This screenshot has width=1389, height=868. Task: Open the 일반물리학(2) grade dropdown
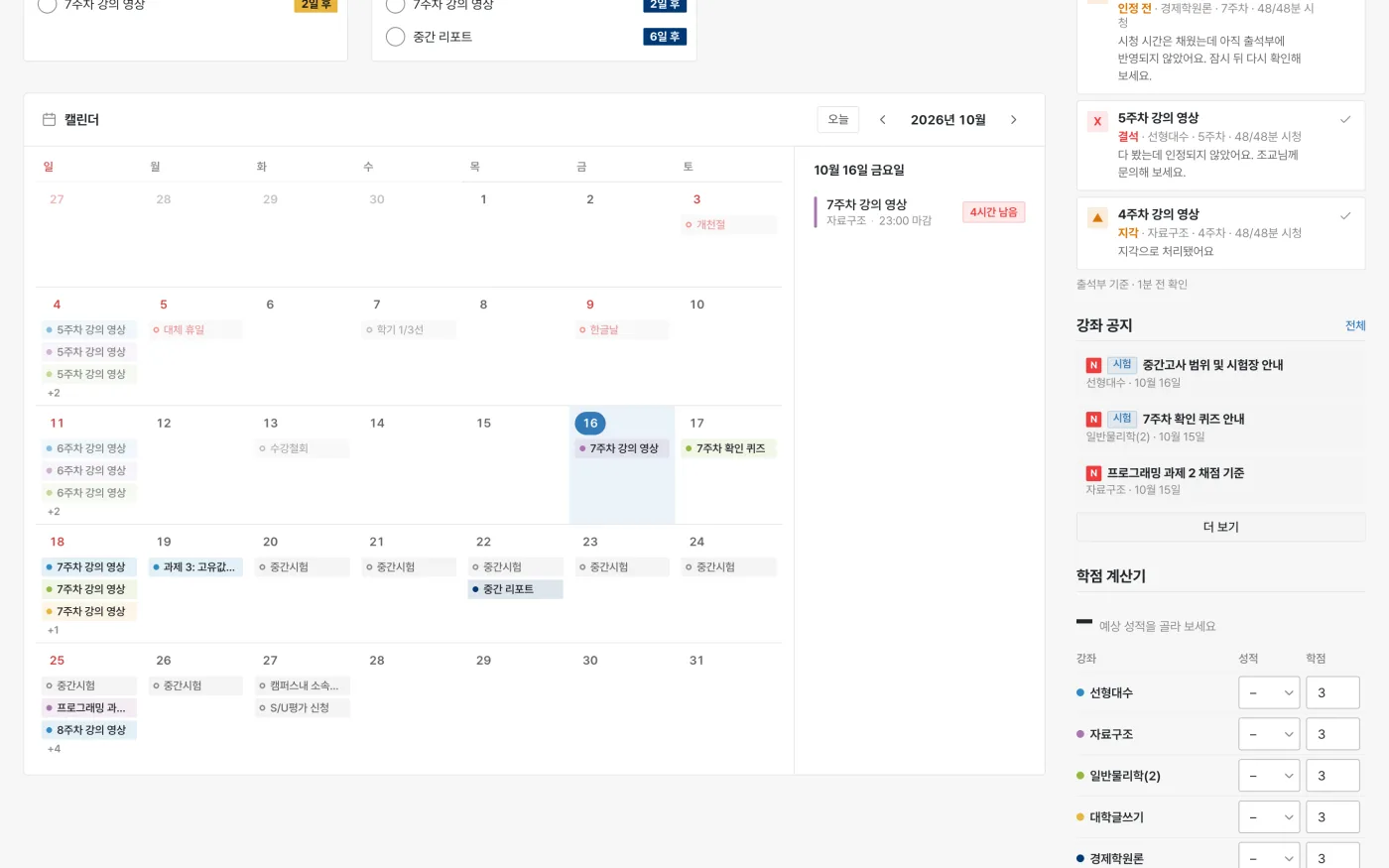click(x=1269, y=776)
